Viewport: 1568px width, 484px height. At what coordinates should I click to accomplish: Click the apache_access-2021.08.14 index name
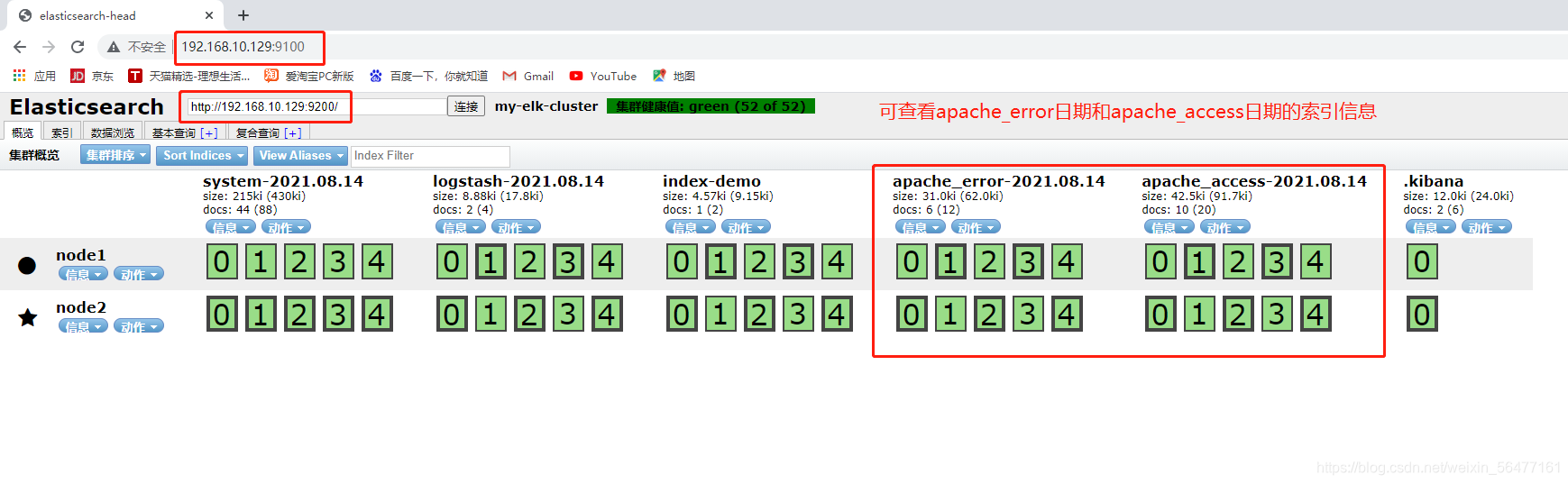point(1254,181)
